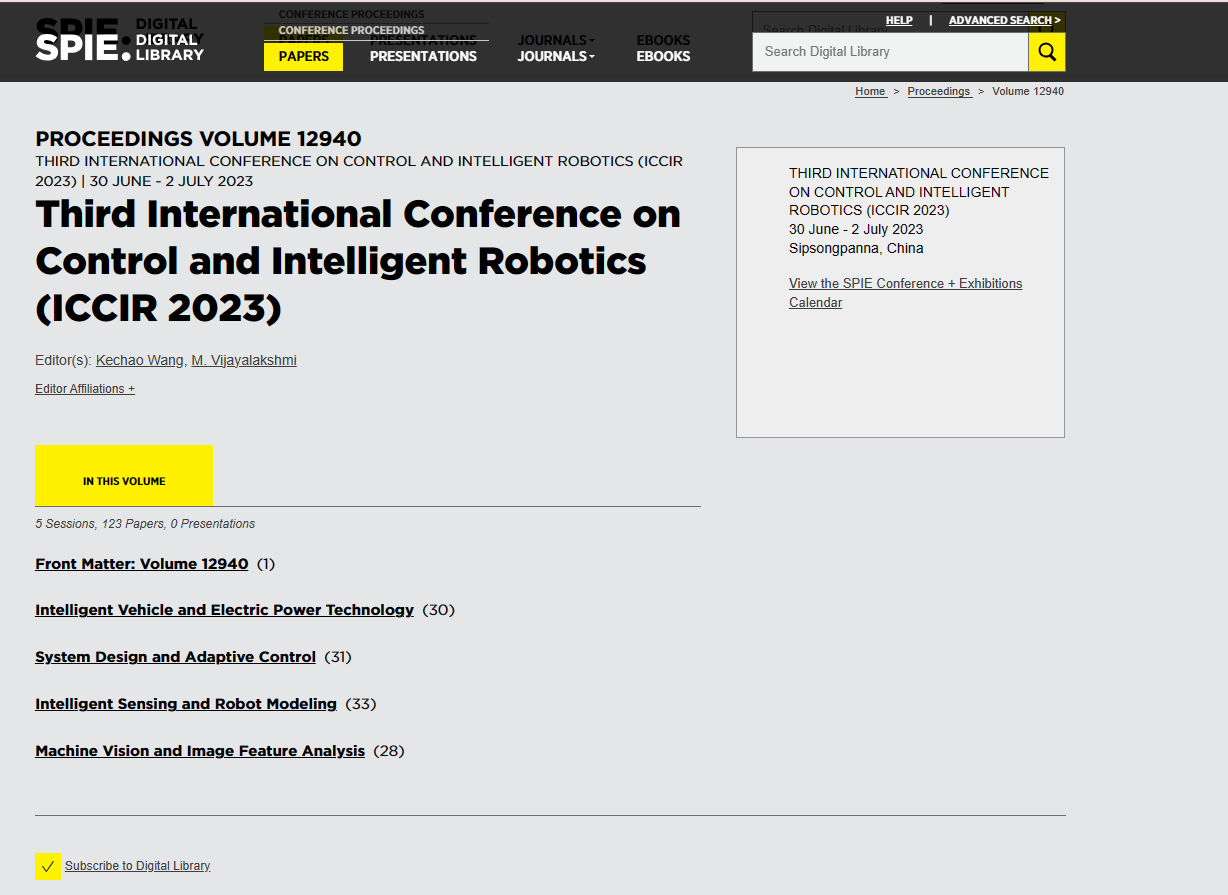The width and height of the screenshot is (1228, 895).
Task: Open the SPIE Digital Library logo
Action: (x=119, y=46)
